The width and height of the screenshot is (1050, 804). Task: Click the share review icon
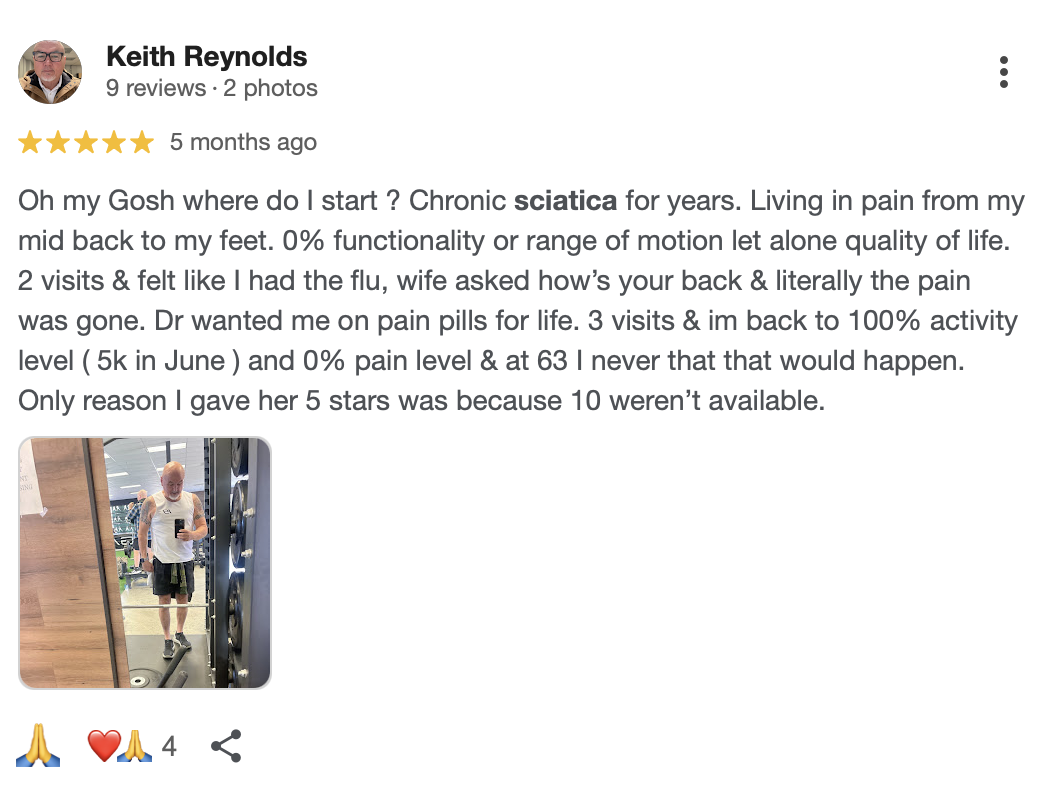(227, 746)
